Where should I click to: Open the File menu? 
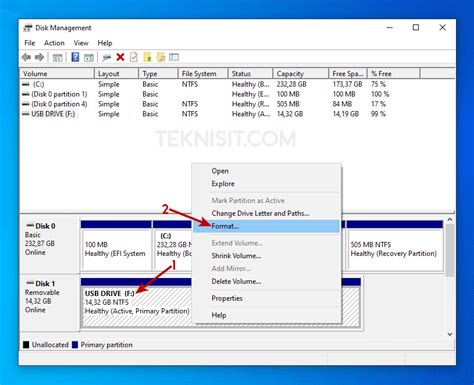(x=30, y=43)
